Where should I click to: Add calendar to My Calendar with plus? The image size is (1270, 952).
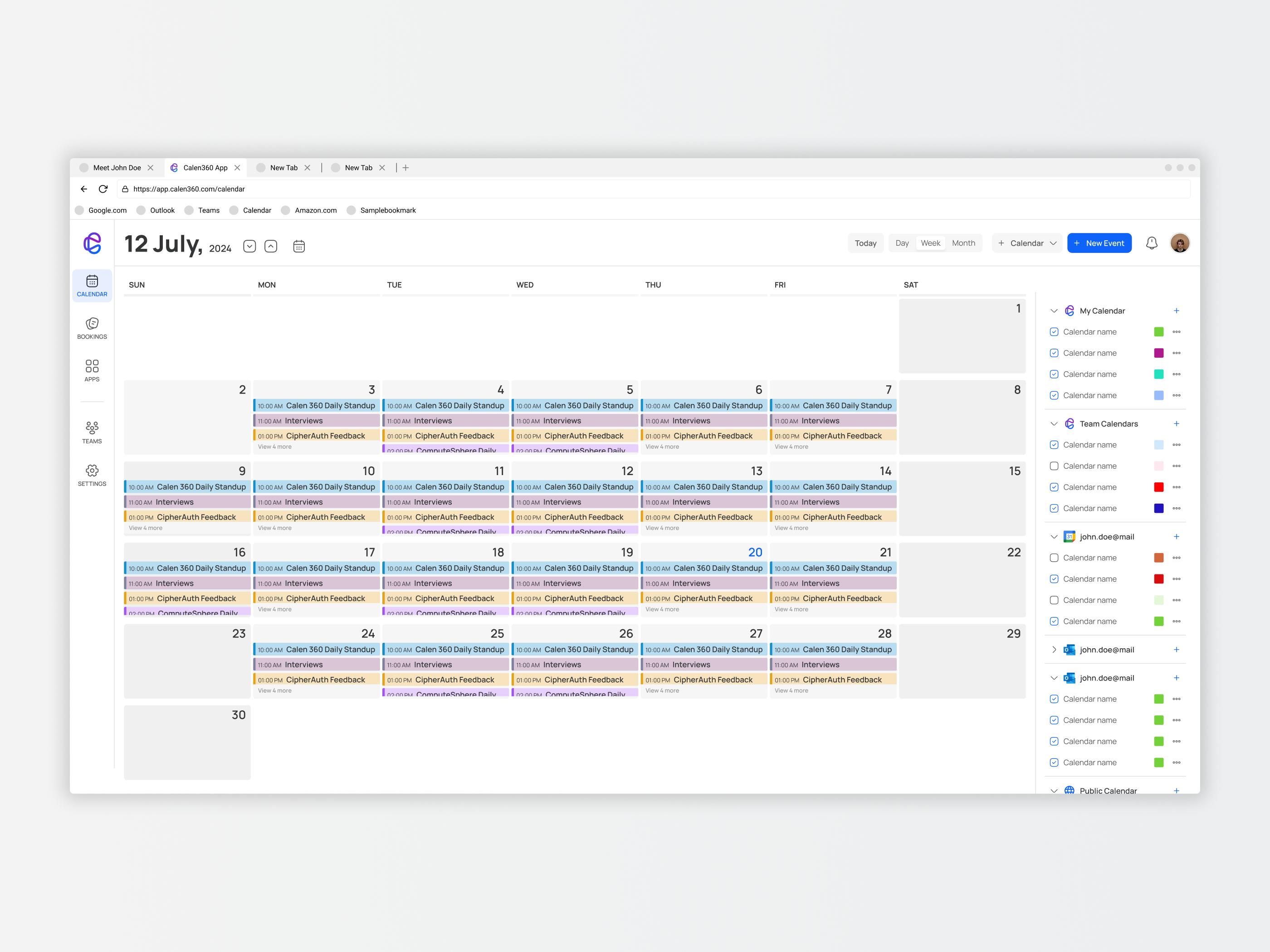1176,311
